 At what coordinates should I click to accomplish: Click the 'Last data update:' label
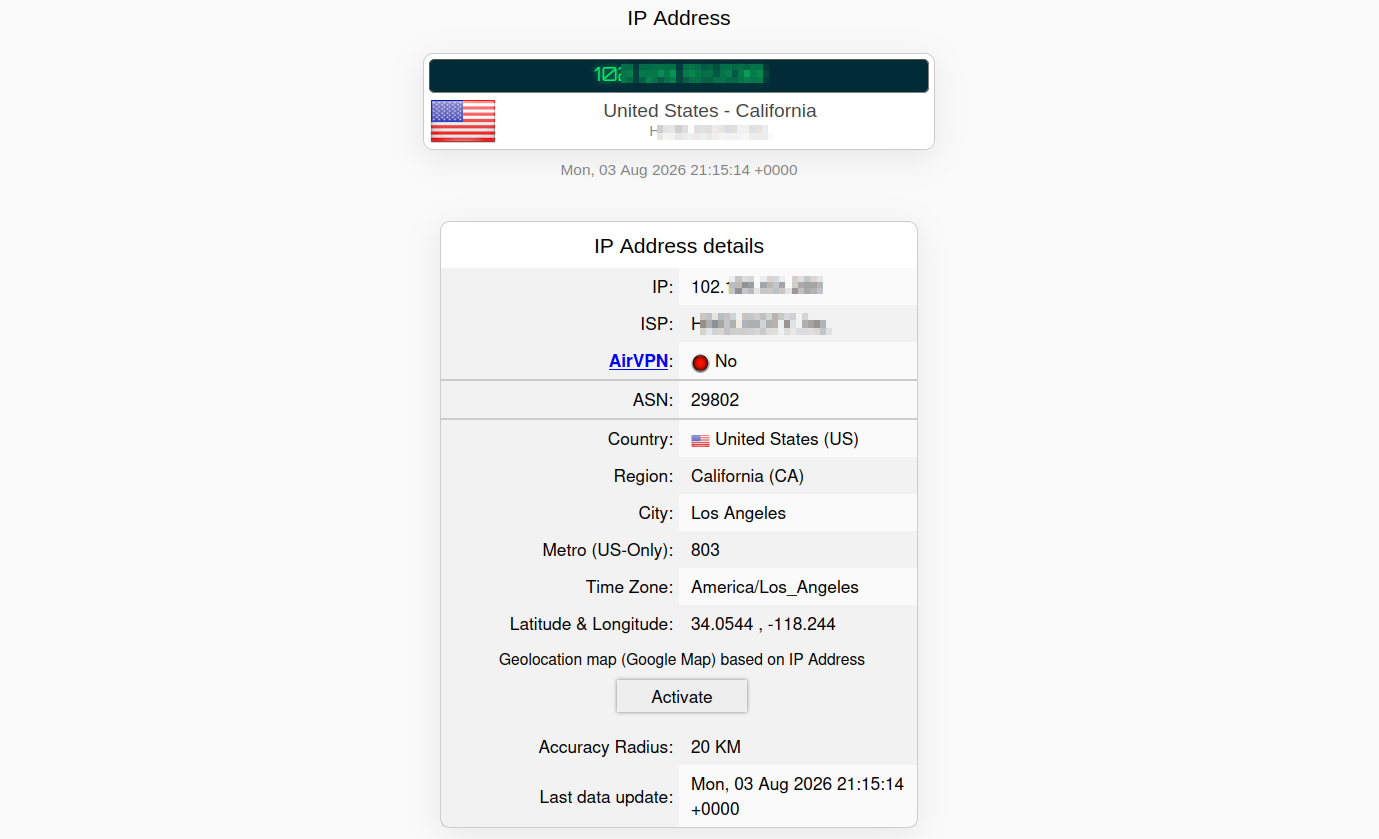(x=607, y=797)
